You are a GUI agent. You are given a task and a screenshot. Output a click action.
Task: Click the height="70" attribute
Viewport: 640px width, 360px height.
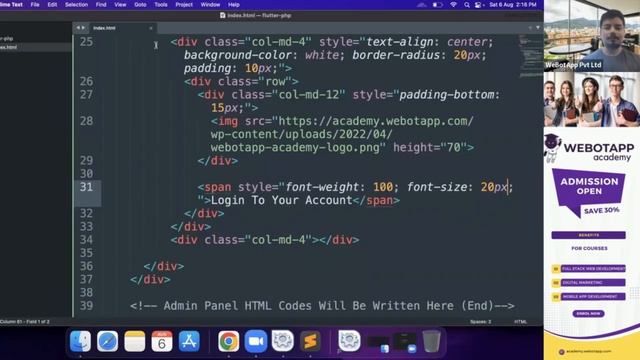pos(430,147)
